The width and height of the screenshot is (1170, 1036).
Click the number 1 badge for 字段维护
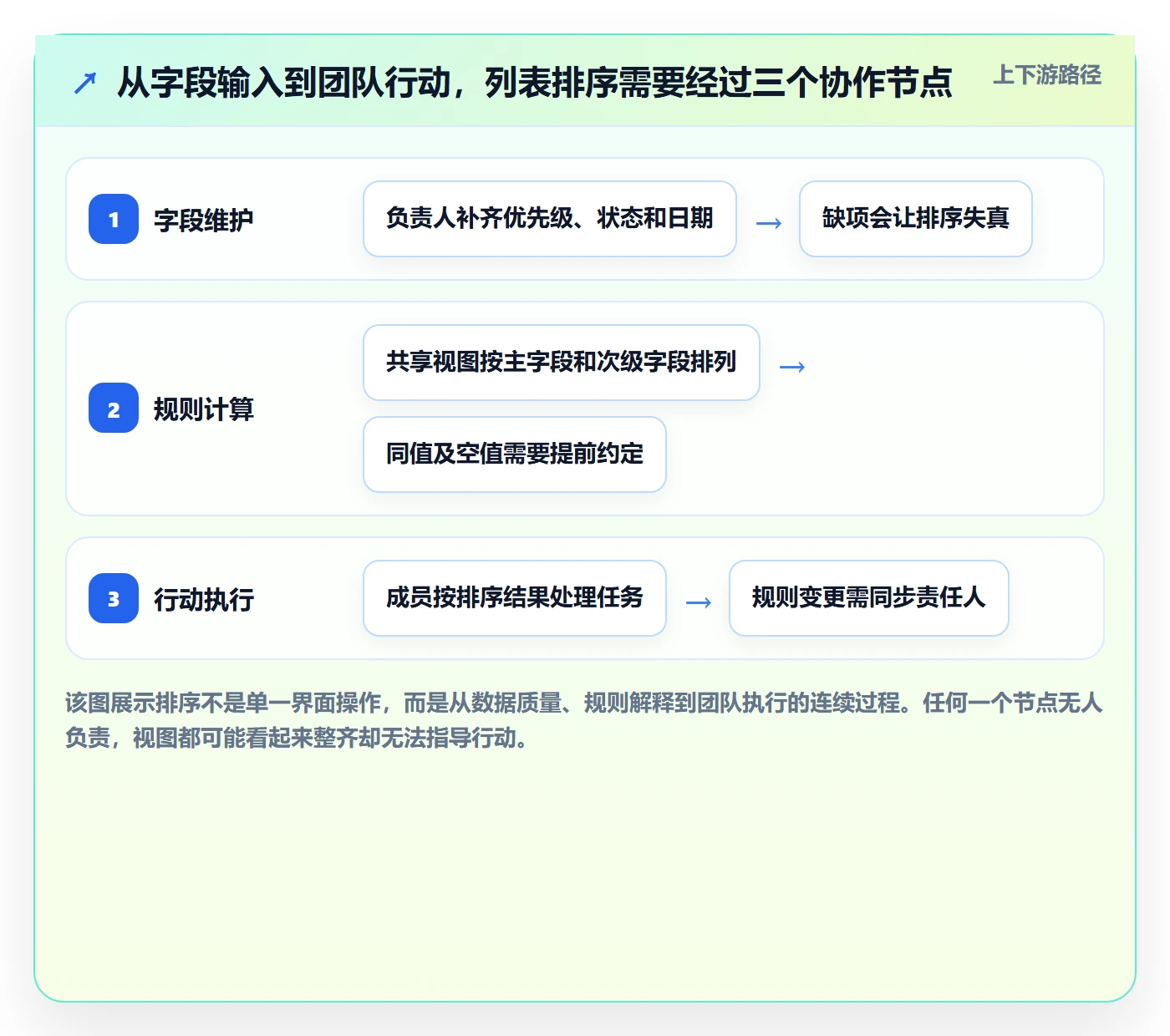coord(114,219)
